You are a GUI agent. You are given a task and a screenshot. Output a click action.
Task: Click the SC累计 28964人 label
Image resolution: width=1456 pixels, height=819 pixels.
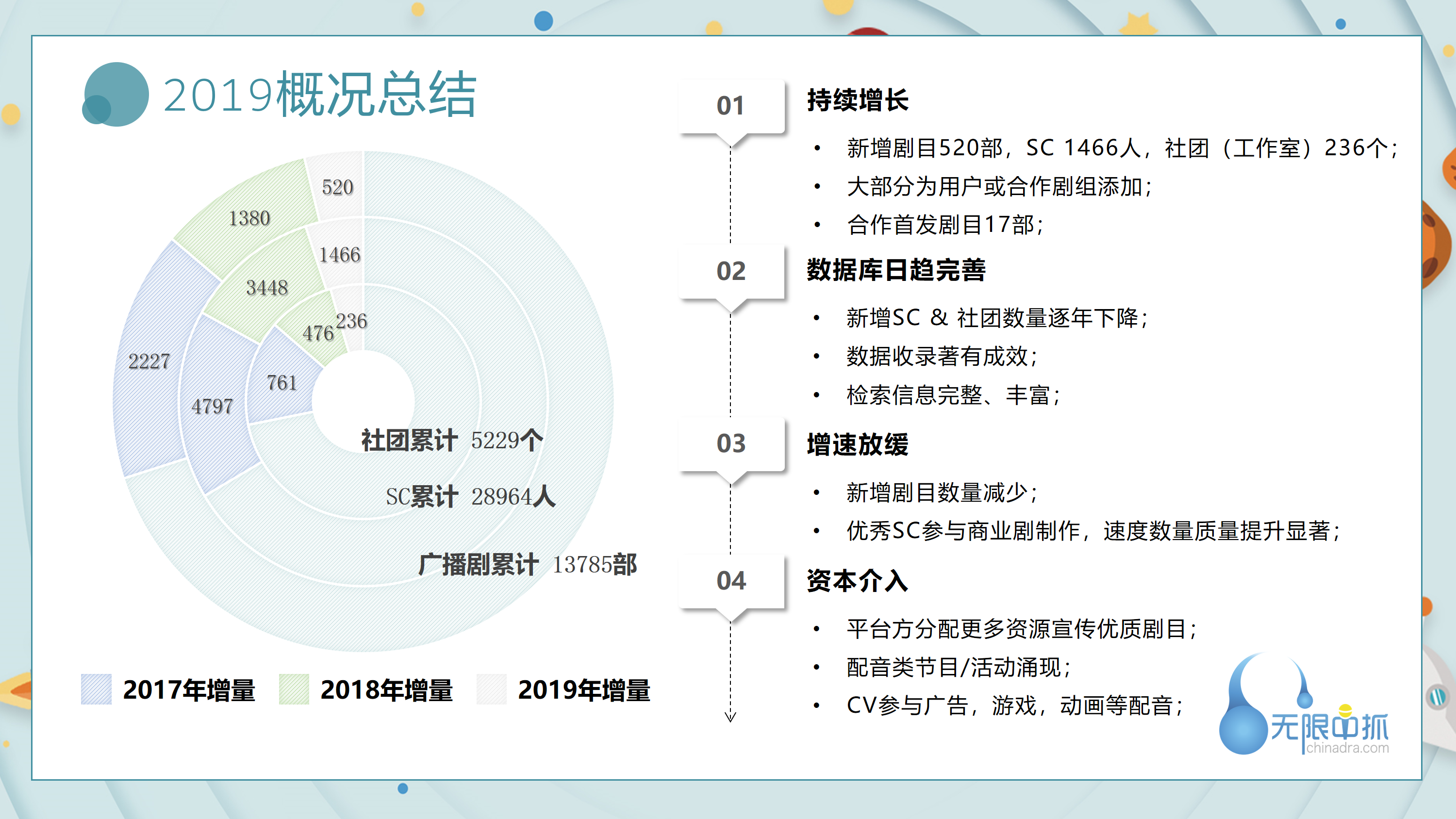(x=471, y=496)
